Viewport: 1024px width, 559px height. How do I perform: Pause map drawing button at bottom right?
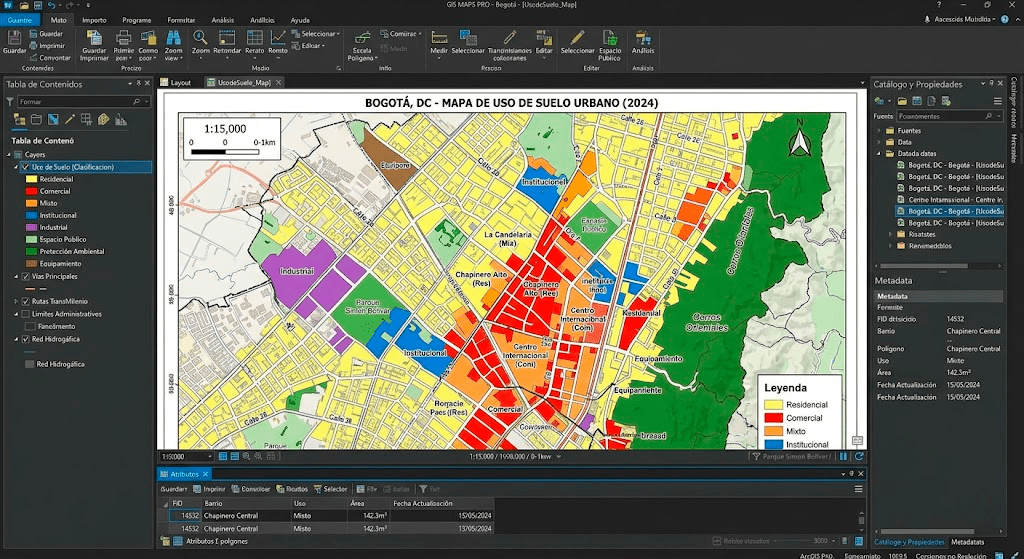[x=844, y=456]
